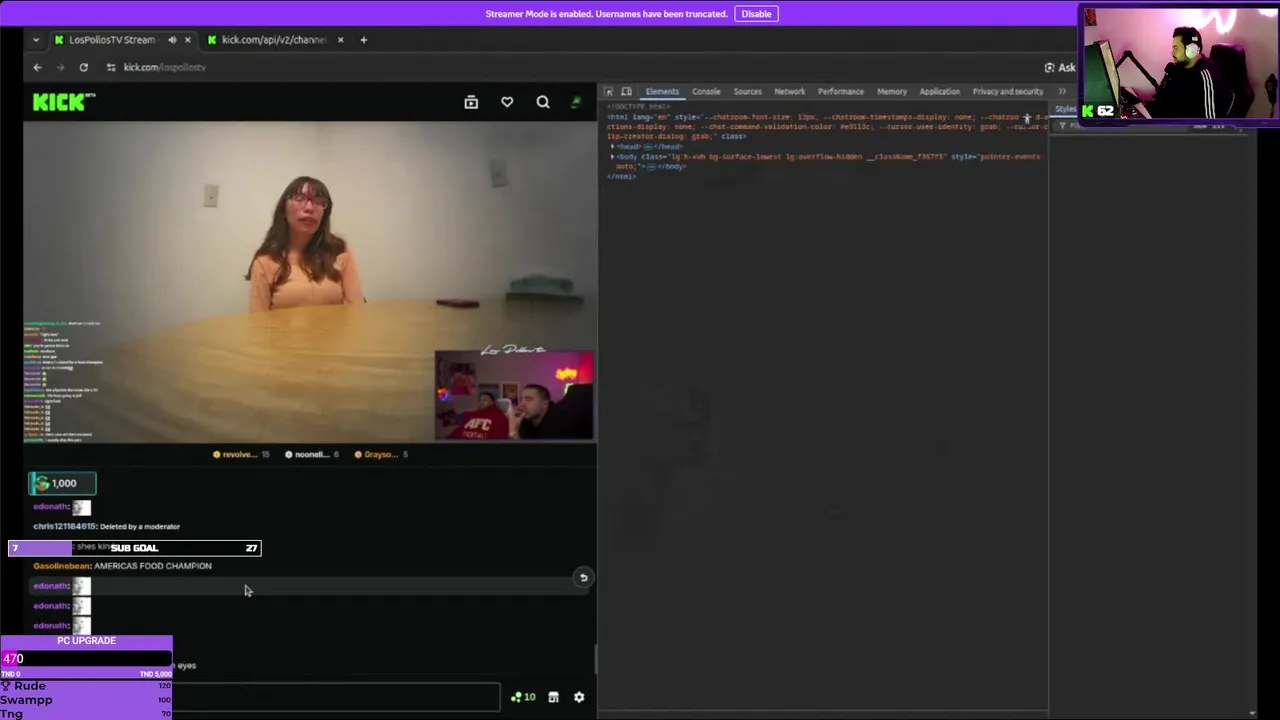Image resolution: width=1280 pixels, height=720 pixels.
Task: Open the DevTools Application panel
Action: 940,91
